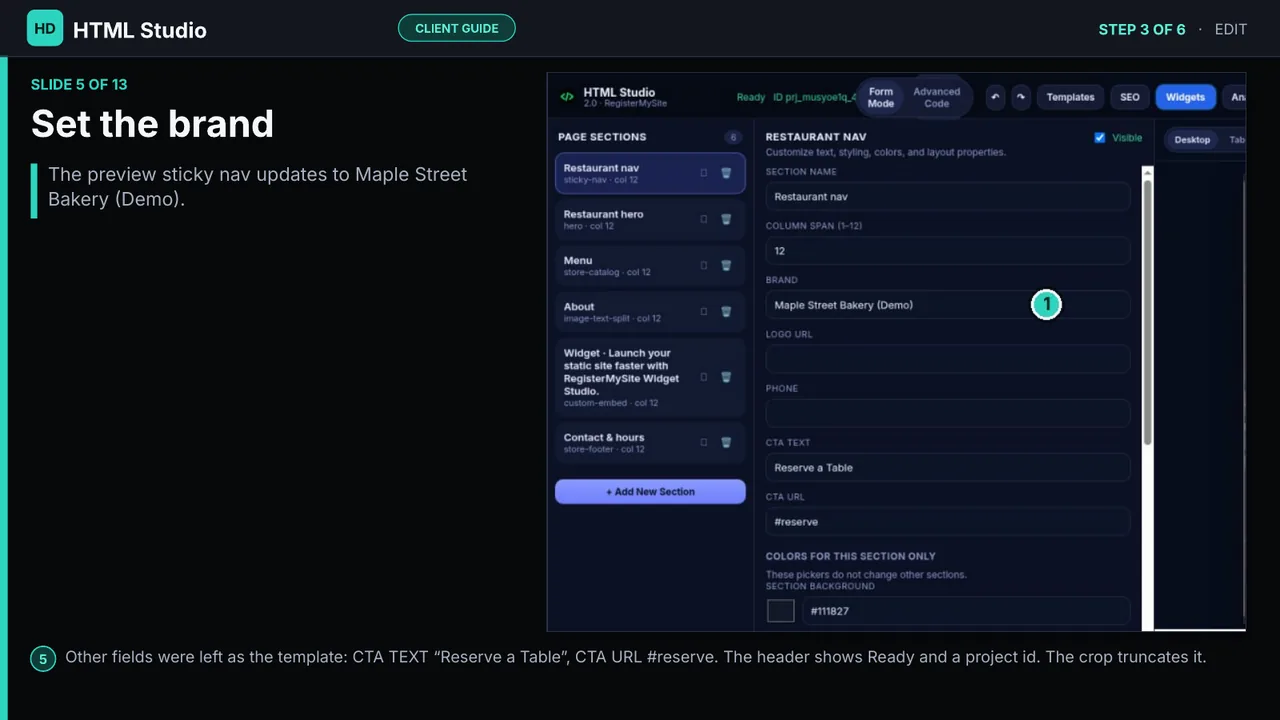Select the Desktop preview tab
The width and height of the screenshot is (1280, 720).
(1192, 140)
